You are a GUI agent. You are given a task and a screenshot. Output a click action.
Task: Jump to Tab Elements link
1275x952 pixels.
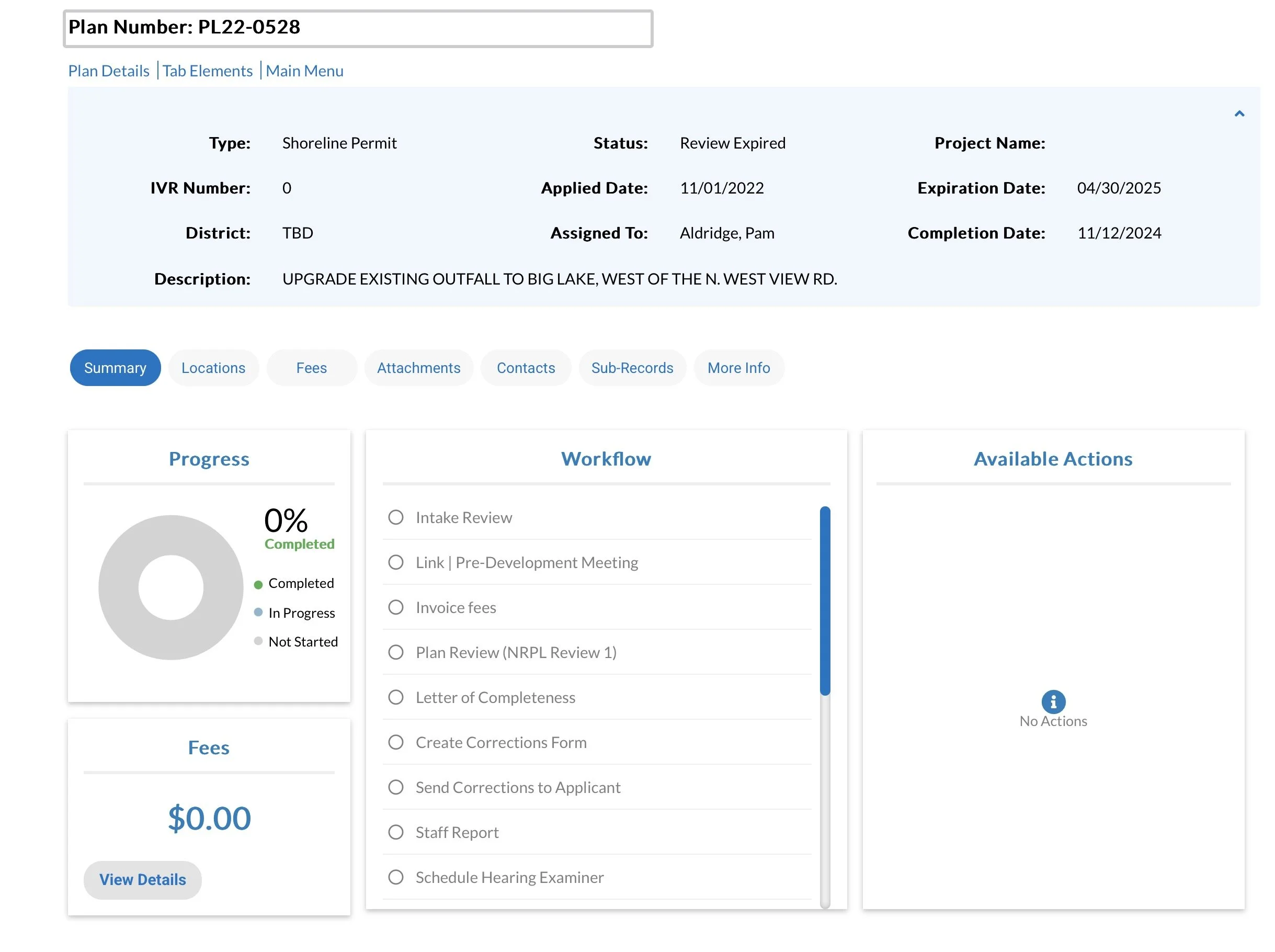point(208,71)
